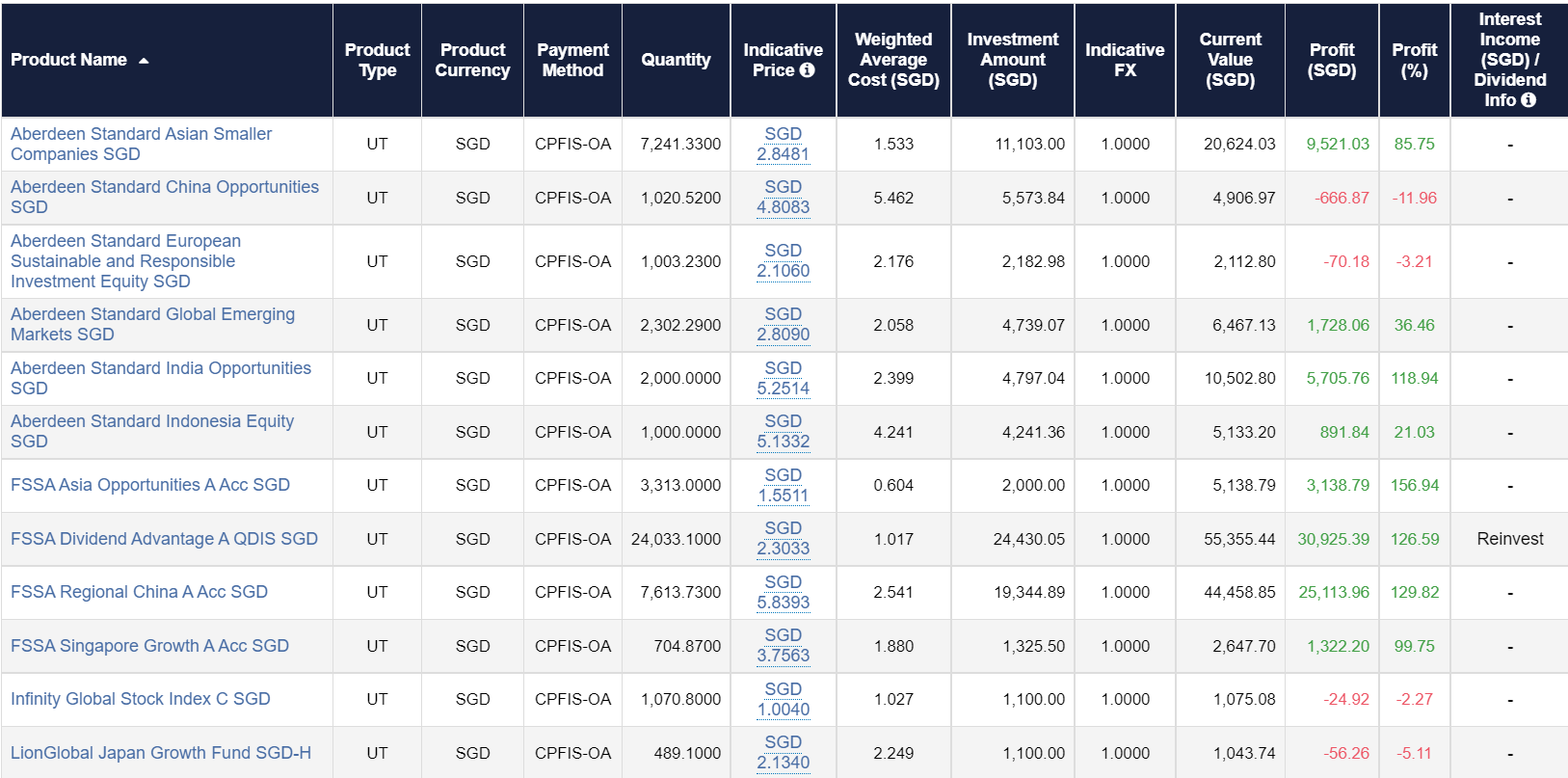
Task: Sort by Product Type column header
Action: point(377,60)
